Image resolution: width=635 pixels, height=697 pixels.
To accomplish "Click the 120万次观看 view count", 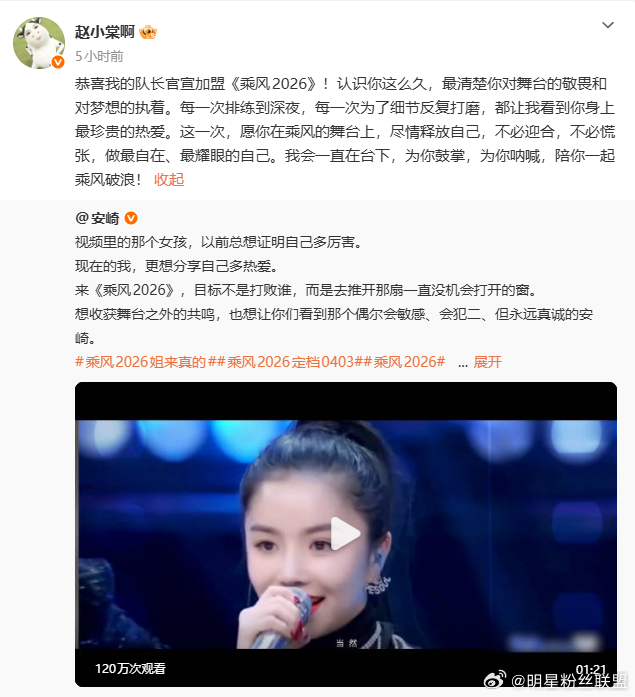I will [130, 668].
